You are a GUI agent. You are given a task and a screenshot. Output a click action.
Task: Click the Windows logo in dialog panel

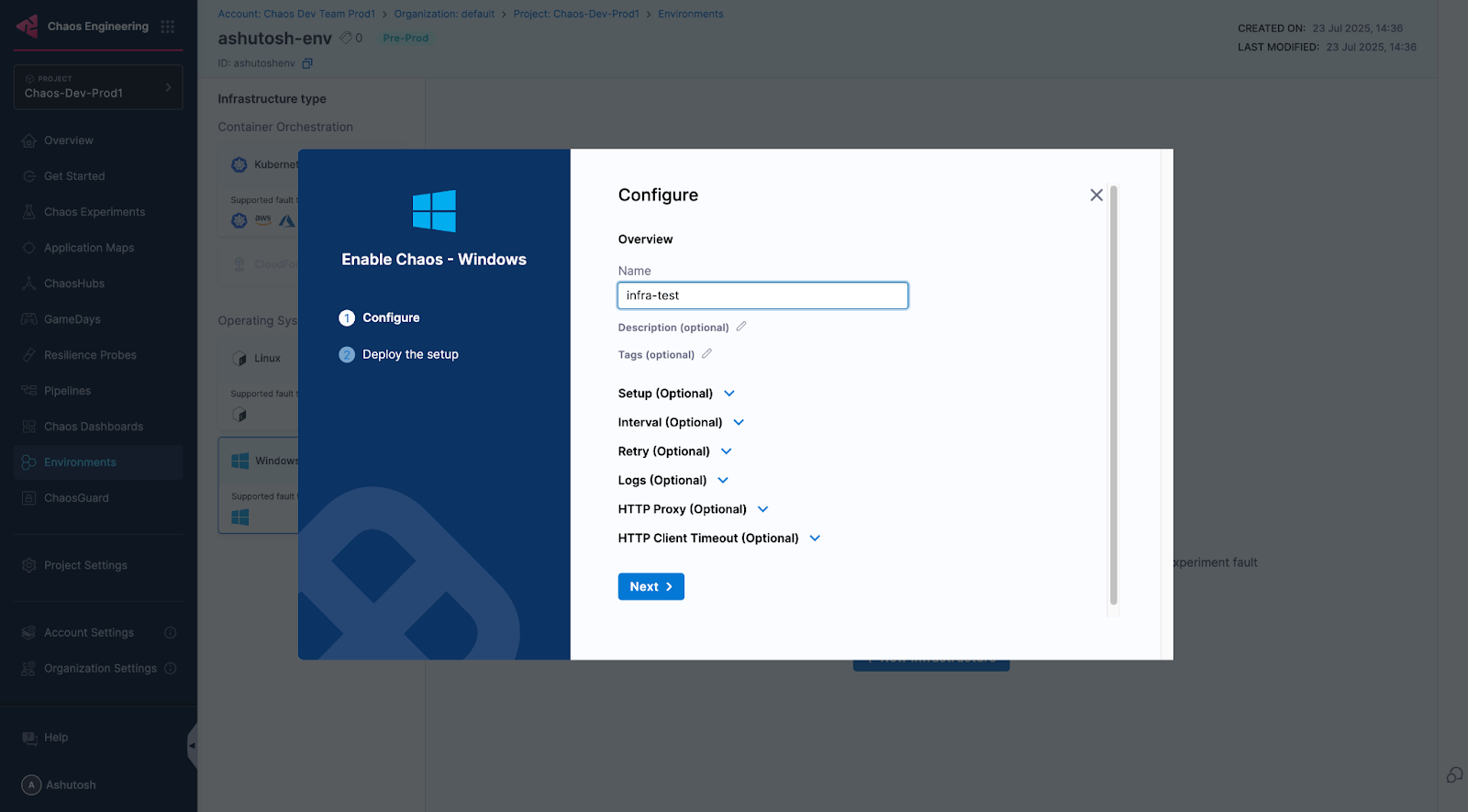[x=434, y=211]
